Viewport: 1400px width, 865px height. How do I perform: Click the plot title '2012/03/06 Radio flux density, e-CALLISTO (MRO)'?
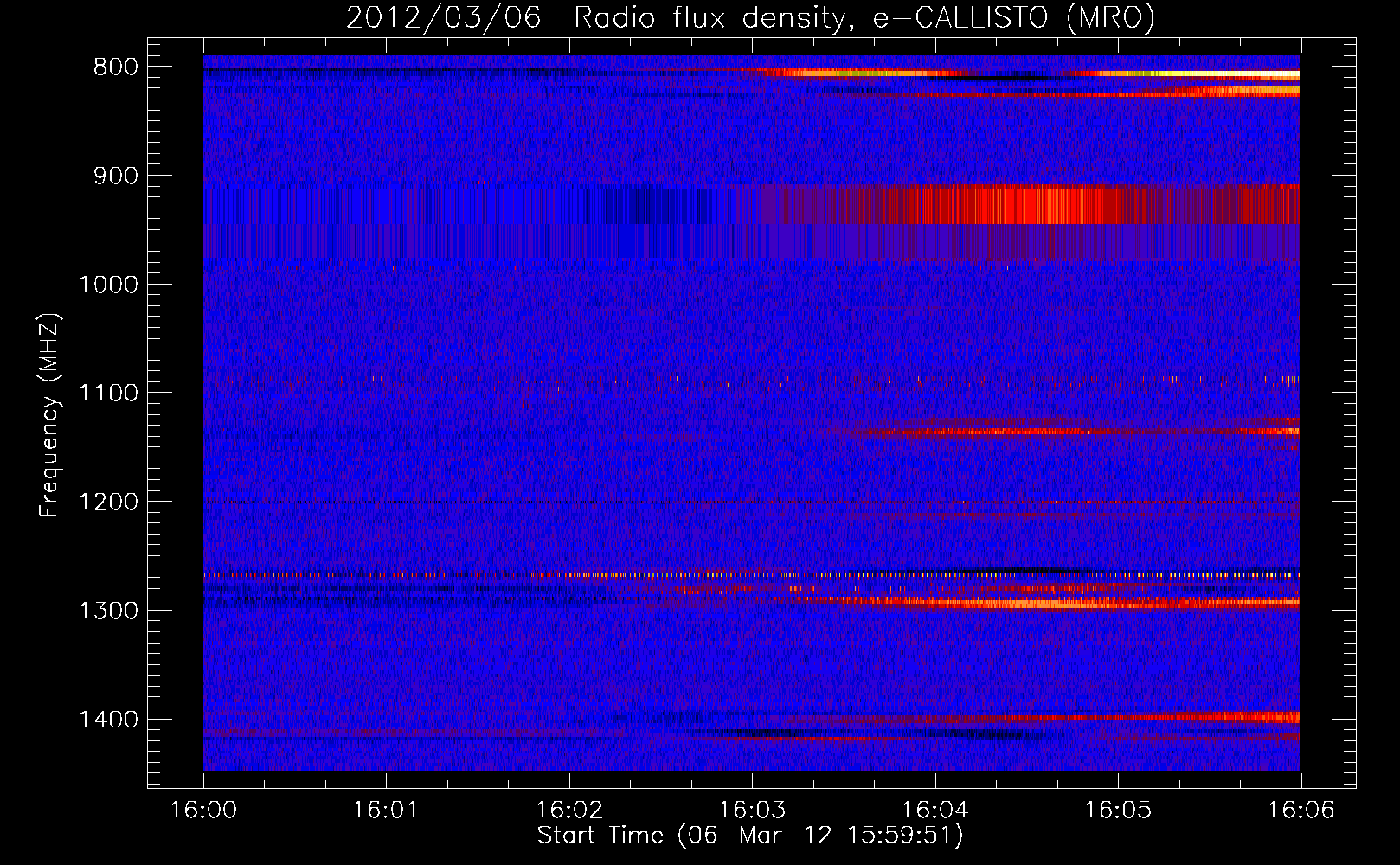click(x=750, y=17)
